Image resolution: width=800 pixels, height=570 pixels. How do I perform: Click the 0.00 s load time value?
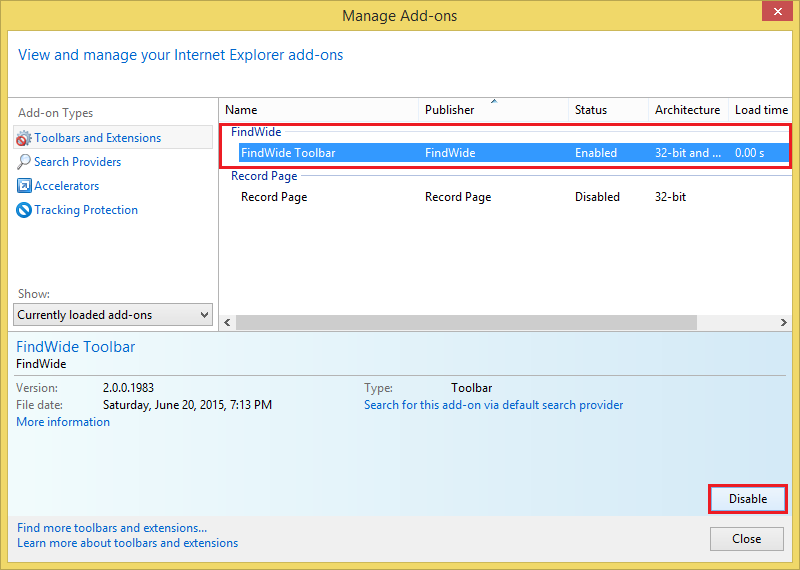(x=749, y=153)
